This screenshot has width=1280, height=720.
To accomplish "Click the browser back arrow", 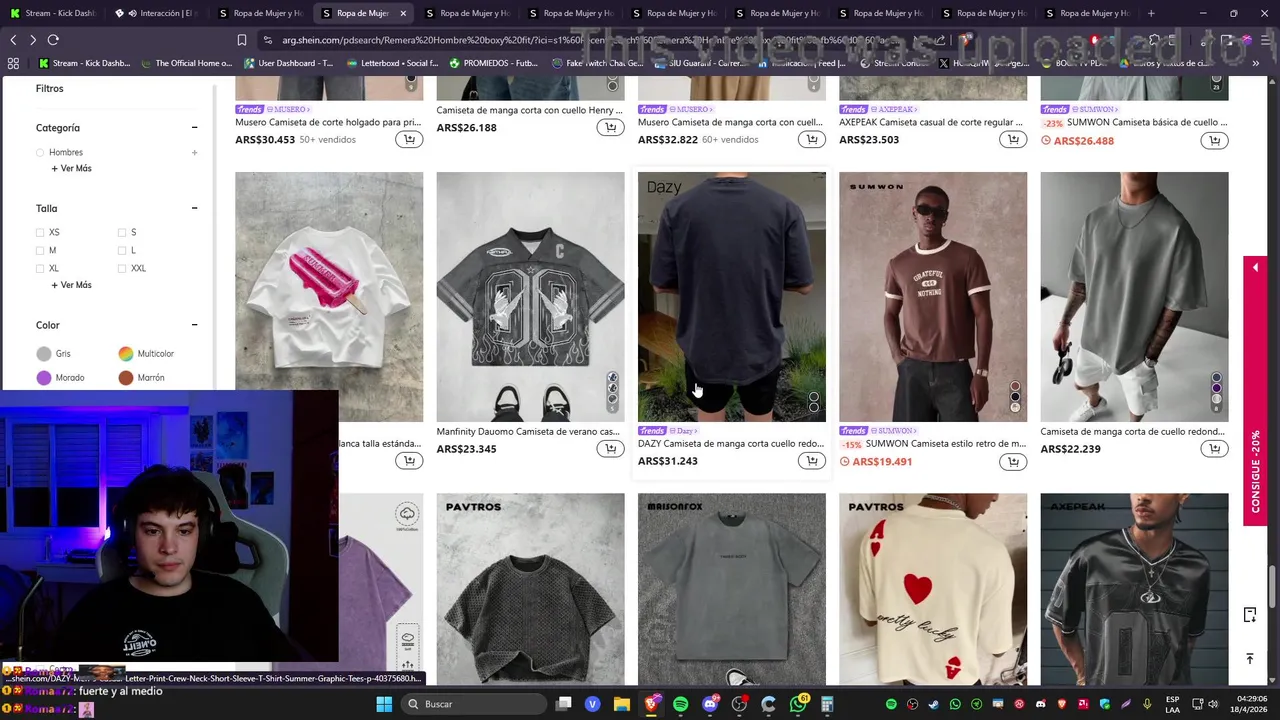I will point(13,40).
